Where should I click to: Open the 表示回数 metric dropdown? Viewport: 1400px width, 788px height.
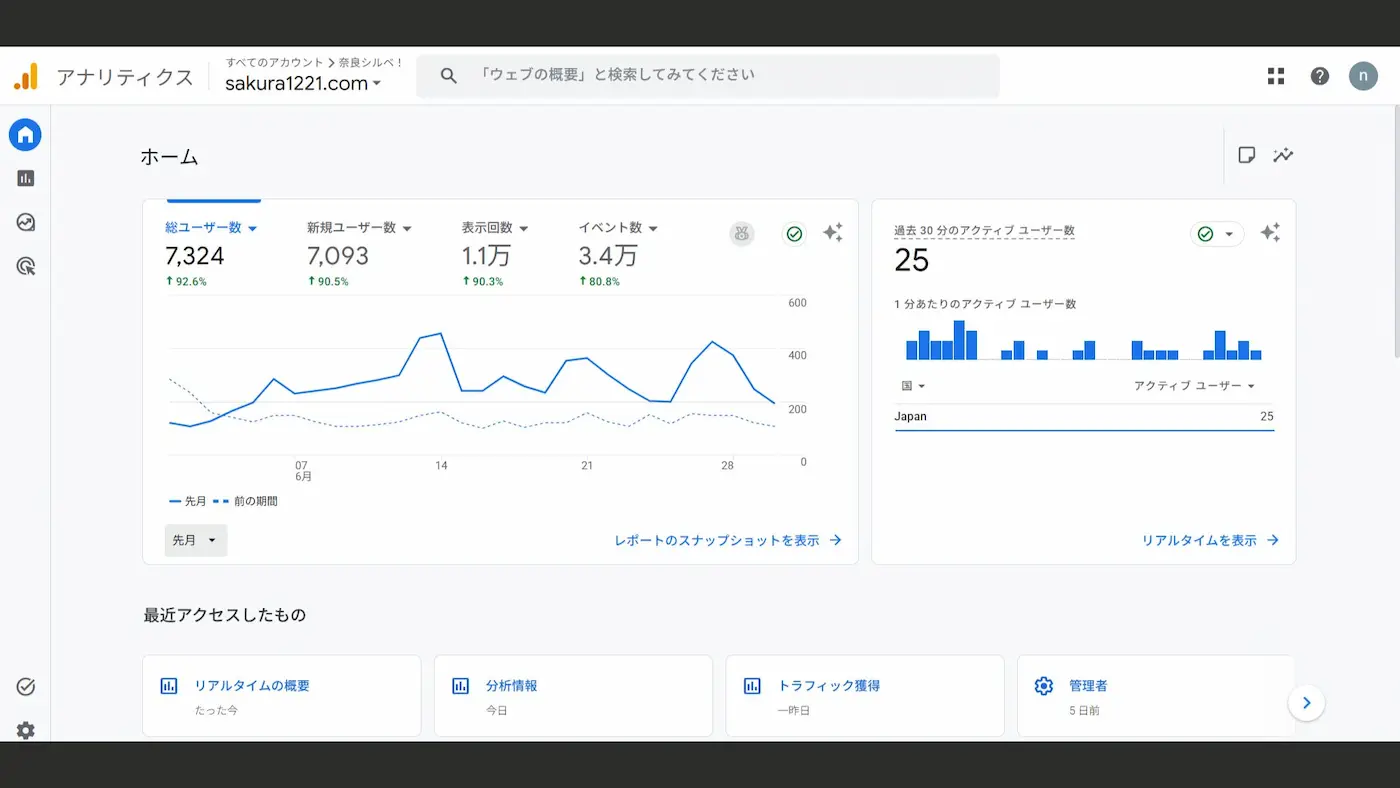tap(495, 228)
